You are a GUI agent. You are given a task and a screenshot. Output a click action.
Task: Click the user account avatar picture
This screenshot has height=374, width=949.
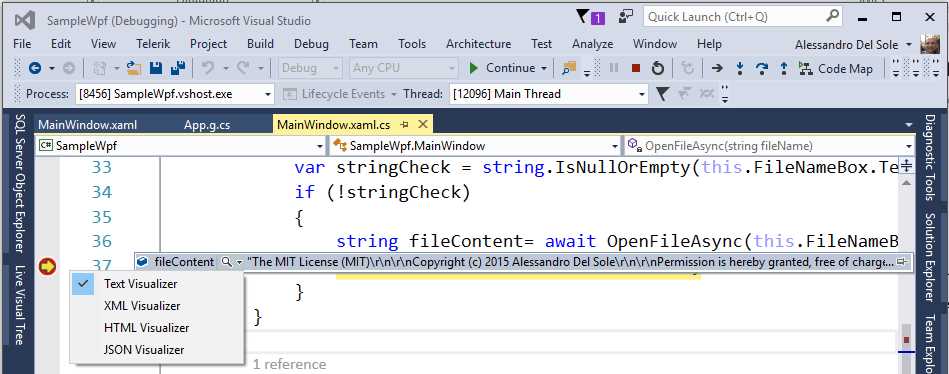tap(930, 44)
